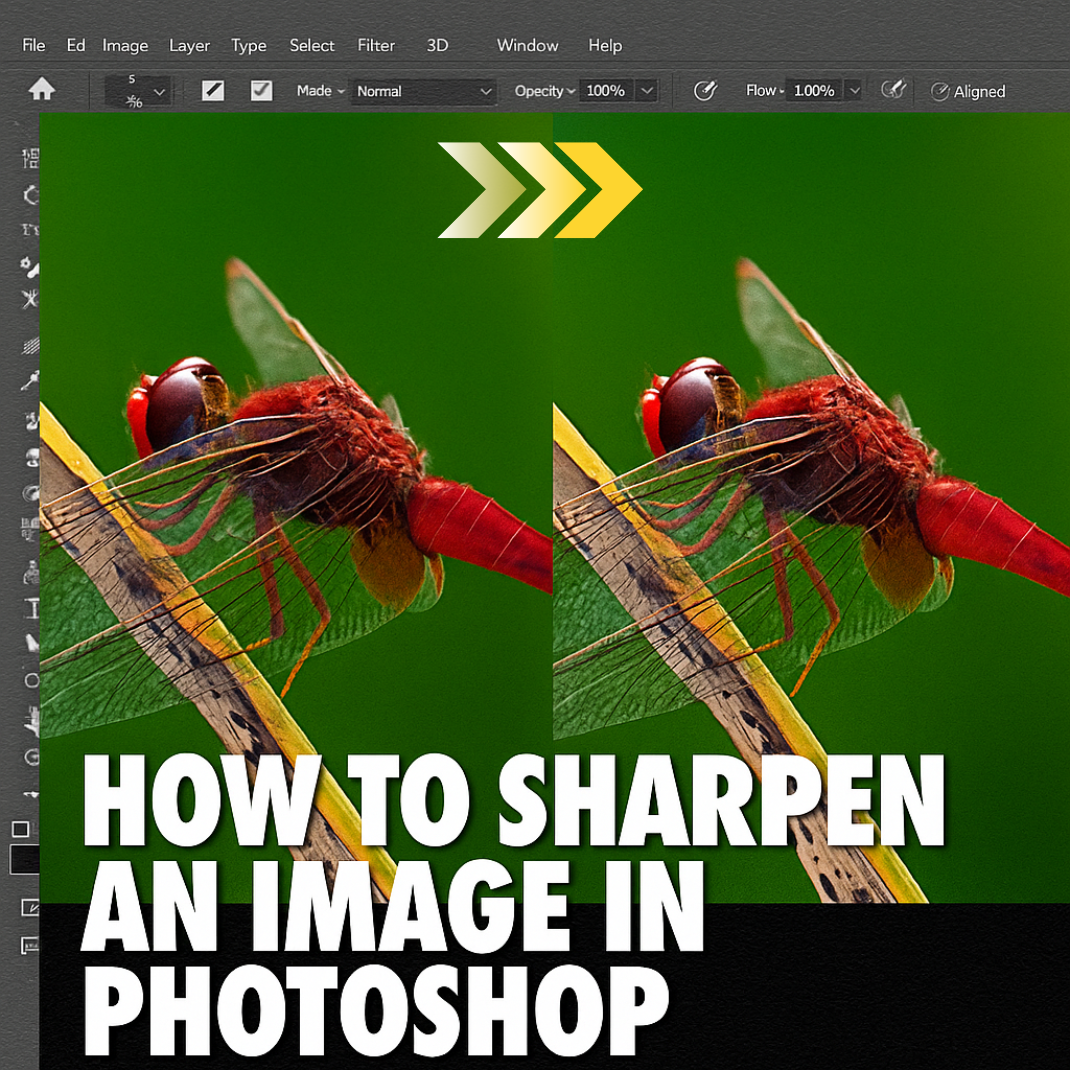Open the Normal blend mode dropdown
Screen dimensions: 1080x1080
coord(424,91)
